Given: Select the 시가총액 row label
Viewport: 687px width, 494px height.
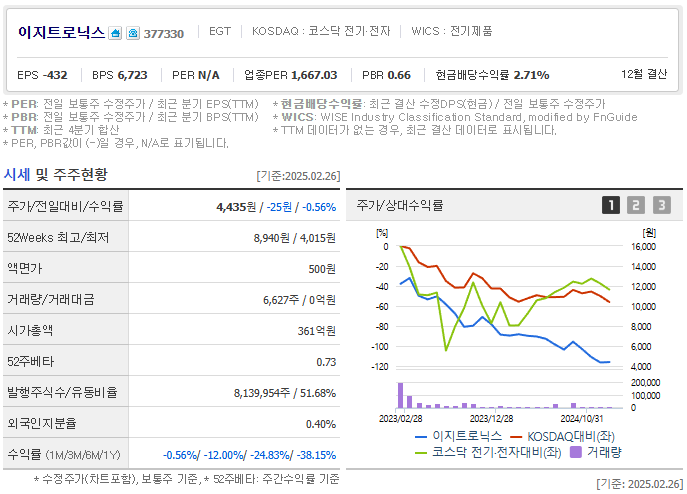Looking at the screenshot, I should pyautogui.click(x=30, y=331).
